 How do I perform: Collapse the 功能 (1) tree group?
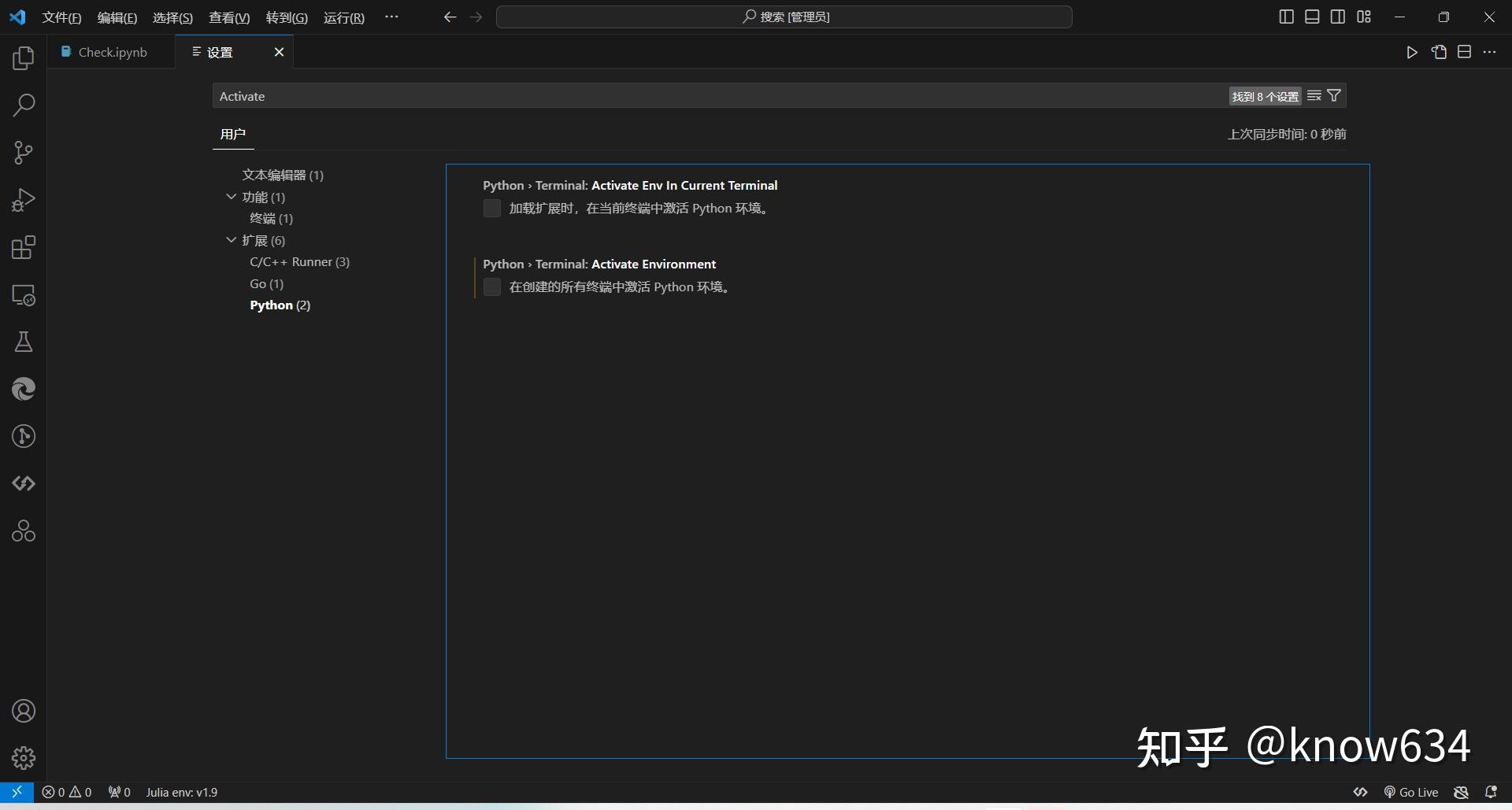[x=232, y=197]
